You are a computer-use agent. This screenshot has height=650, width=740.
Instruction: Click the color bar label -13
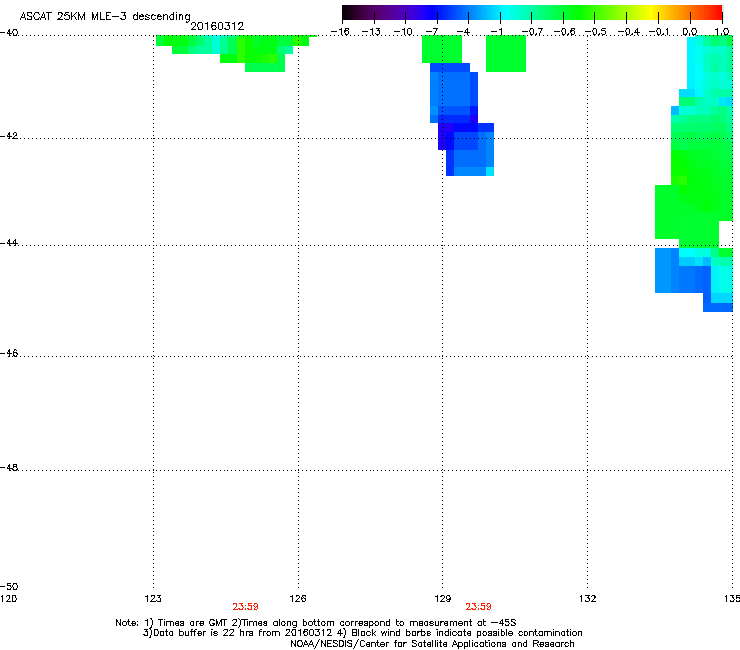tap(371, 32)
